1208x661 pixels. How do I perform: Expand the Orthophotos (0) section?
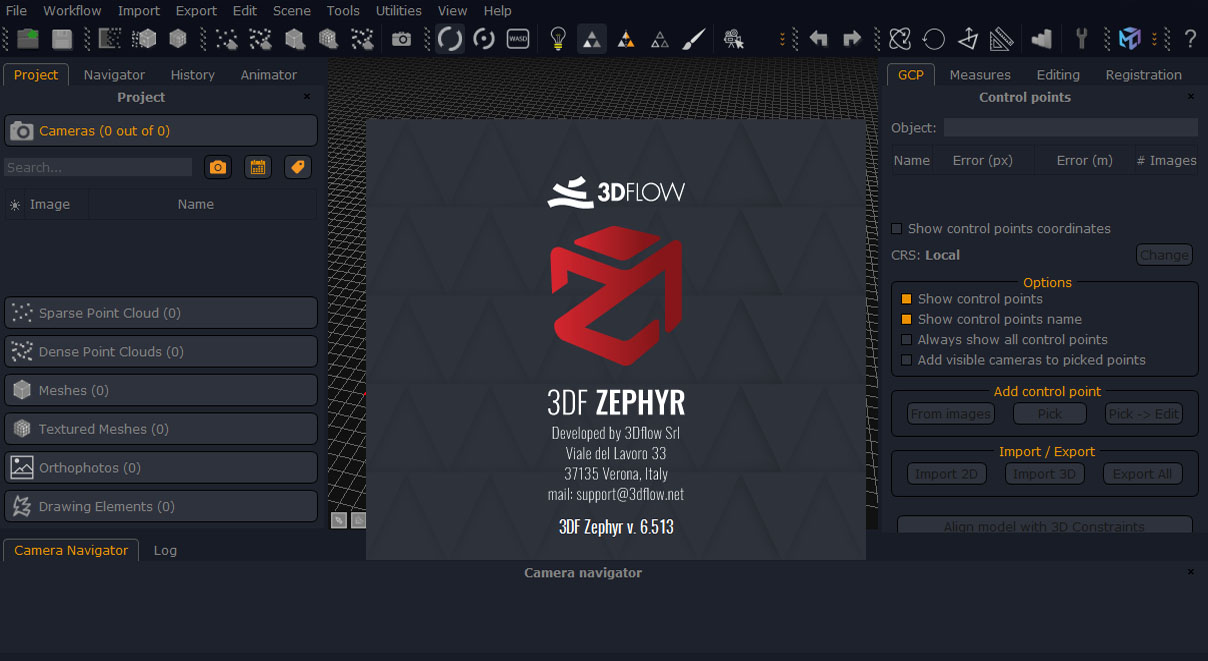pyautogui.click(x=161, y=467)
